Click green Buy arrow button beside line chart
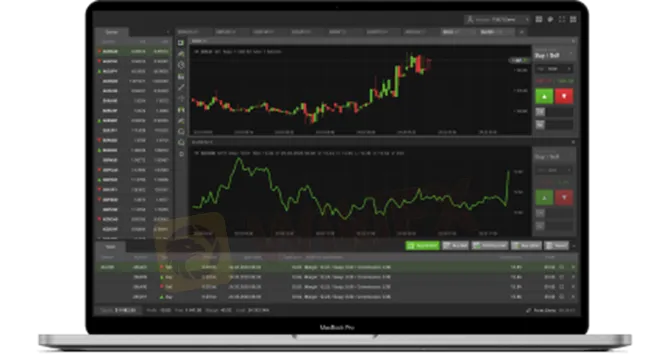Viewport: 667px width, 361px height. [x=544, y=198]
